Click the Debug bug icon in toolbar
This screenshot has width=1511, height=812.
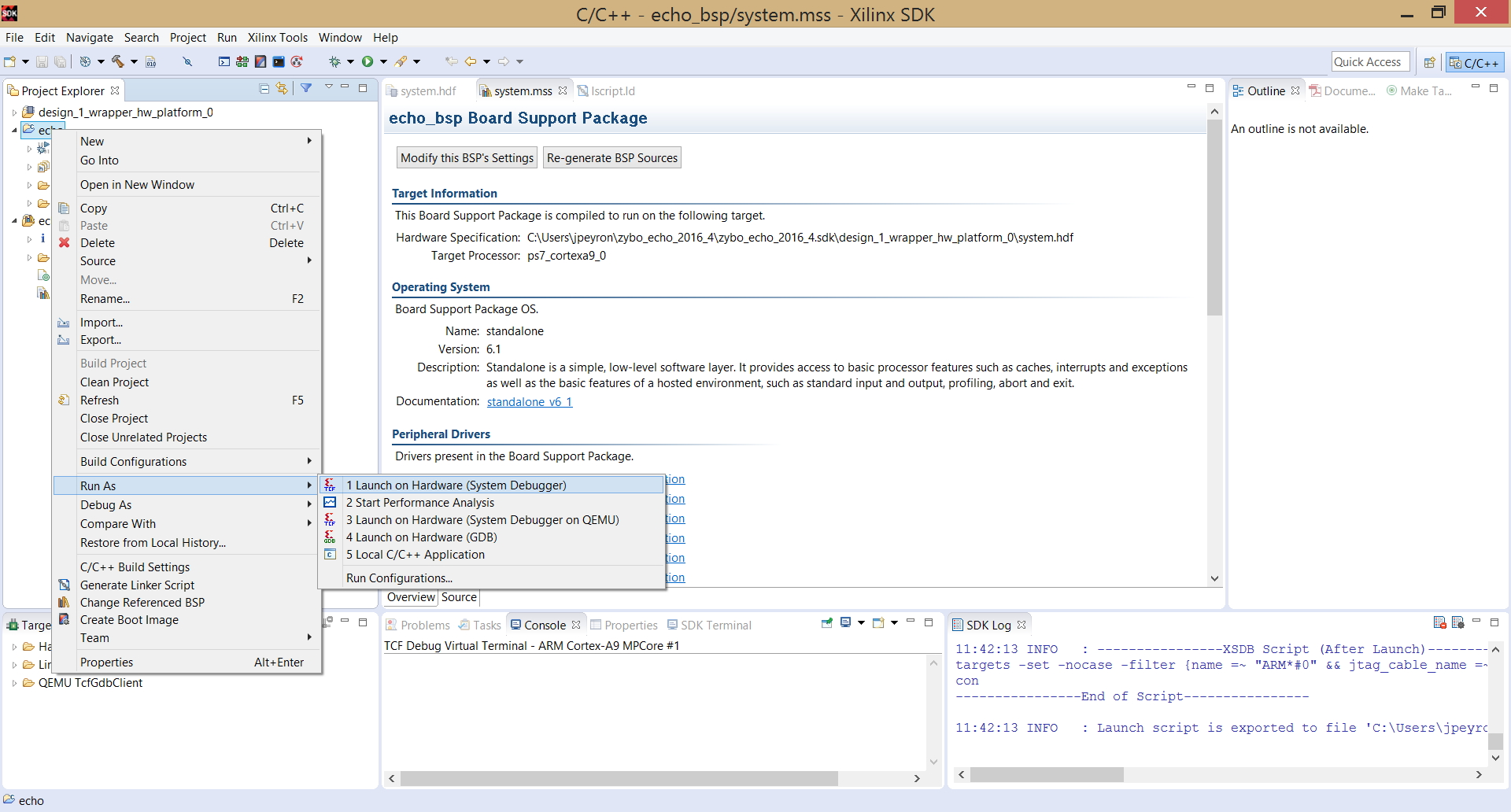pos(334,61)
